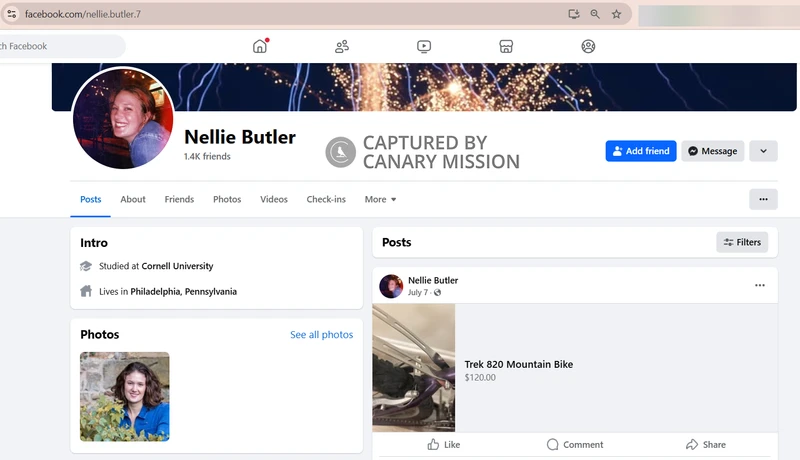
Task: Click the site information icon in address bar
Action: [x=12, y=14]
